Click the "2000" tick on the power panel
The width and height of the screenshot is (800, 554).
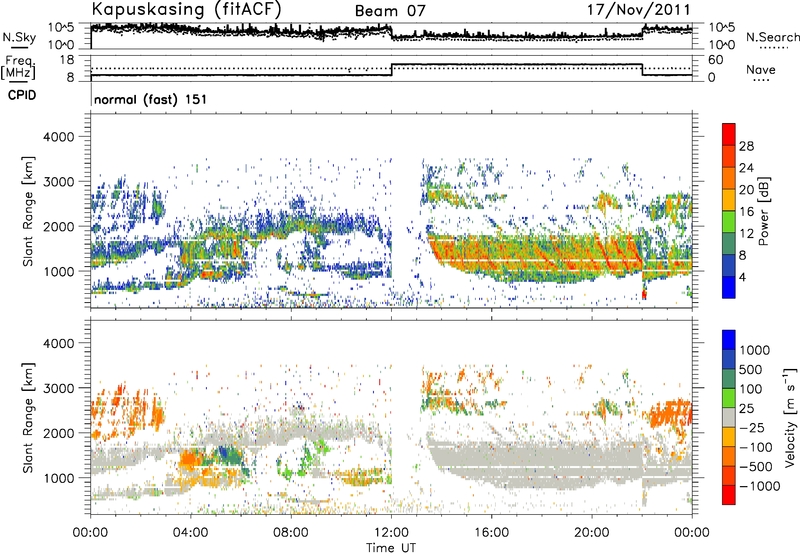tap(61, 226)
